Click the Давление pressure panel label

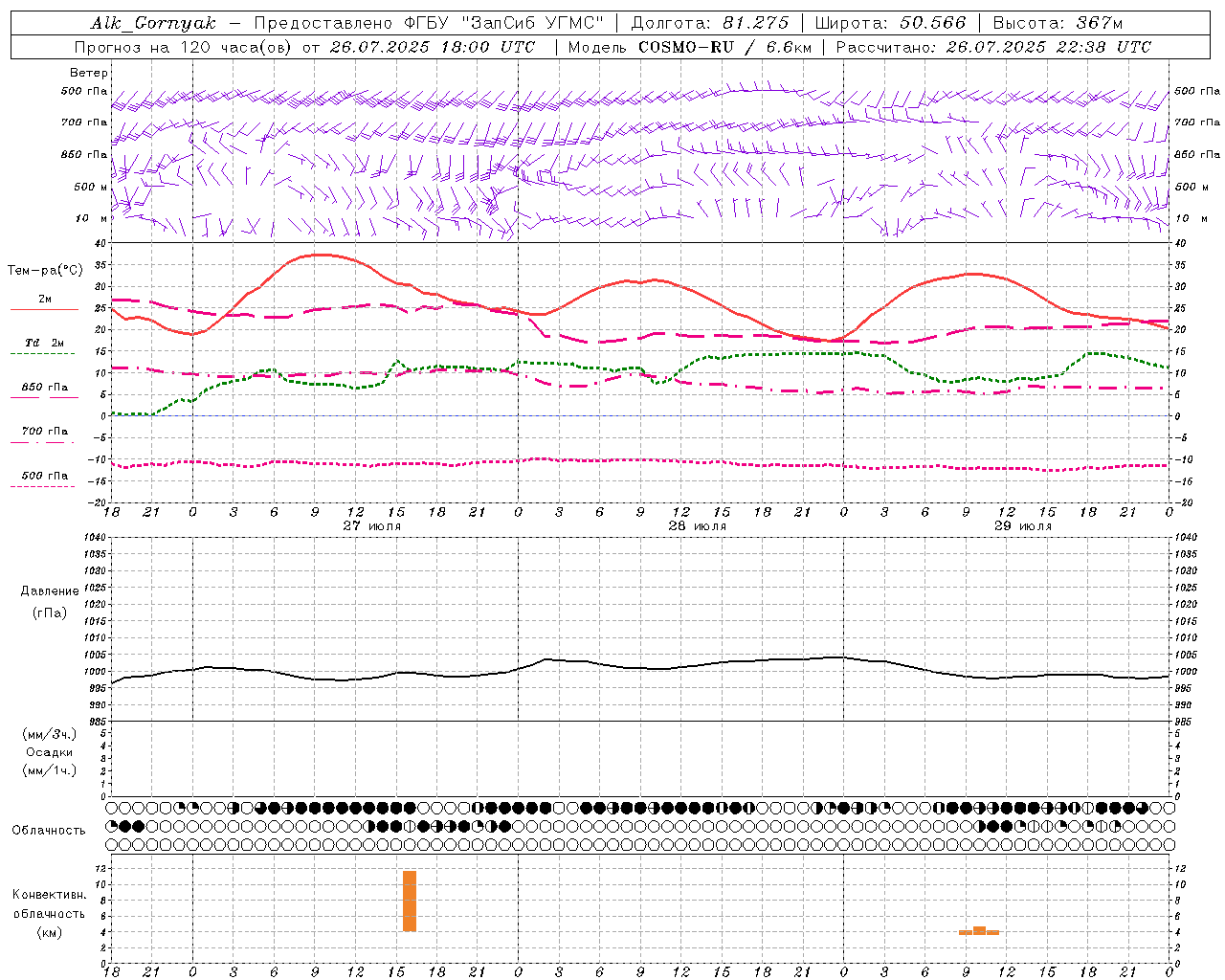coord(50,591)
